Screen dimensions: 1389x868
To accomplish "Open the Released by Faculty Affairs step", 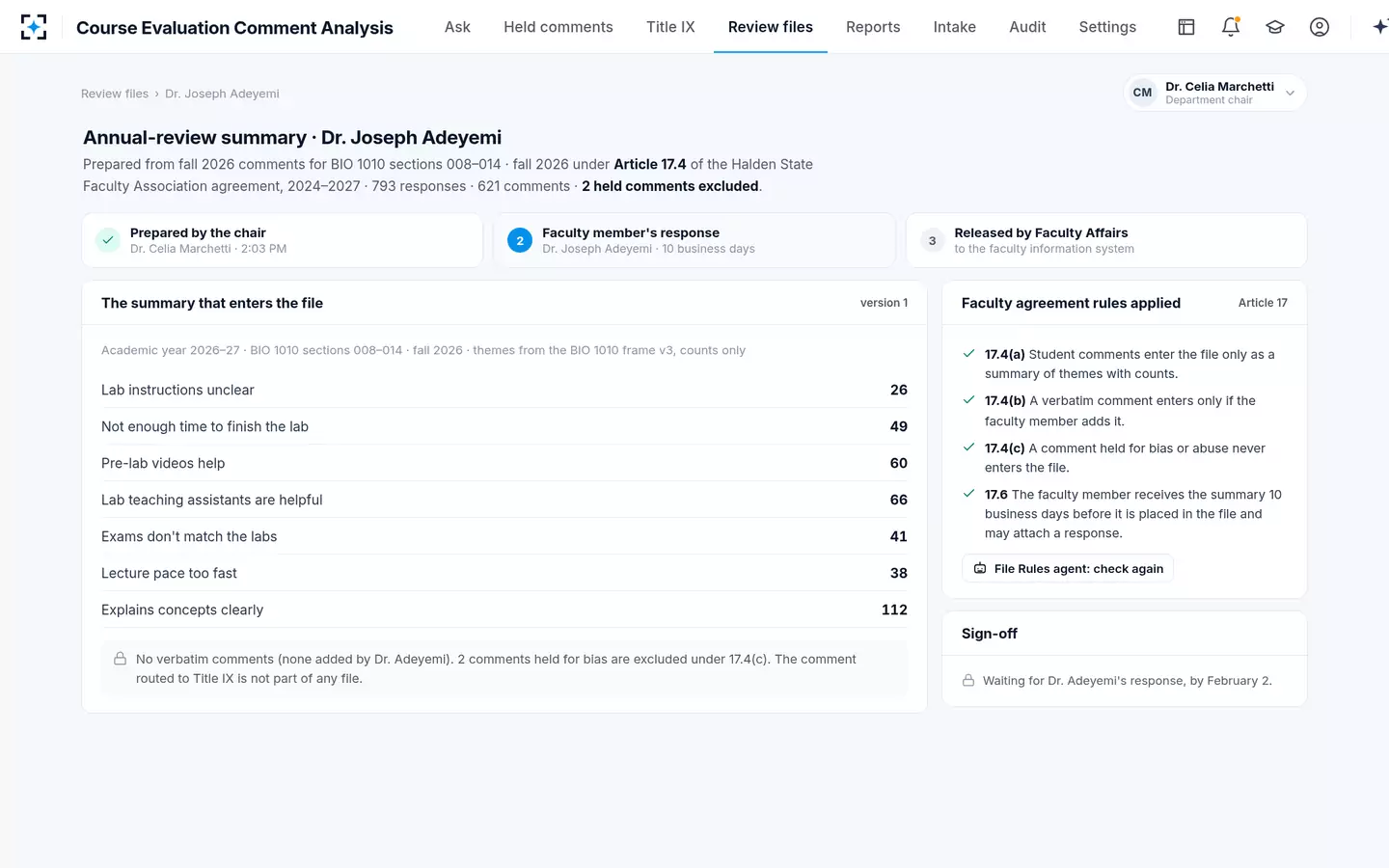I will coord(1106,240).
